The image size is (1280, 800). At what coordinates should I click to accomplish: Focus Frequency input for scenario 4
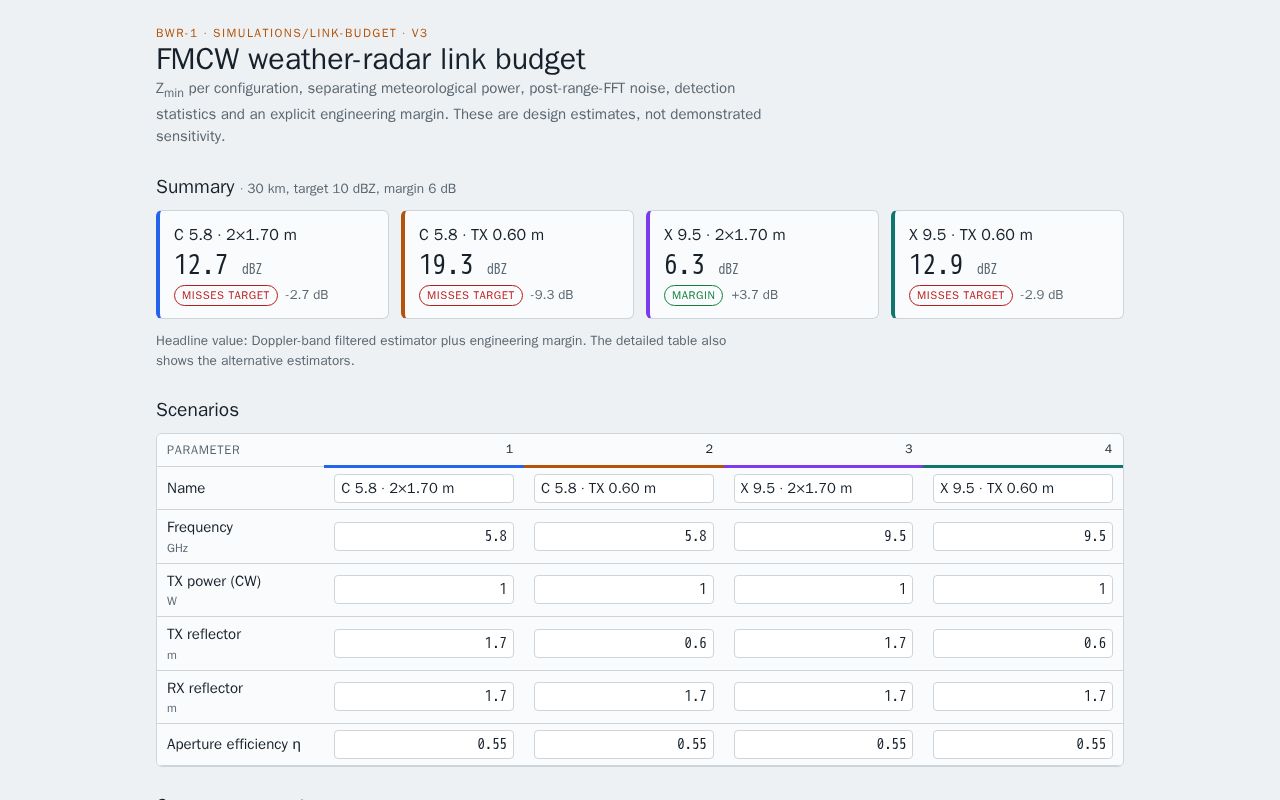click(1023, 536)
